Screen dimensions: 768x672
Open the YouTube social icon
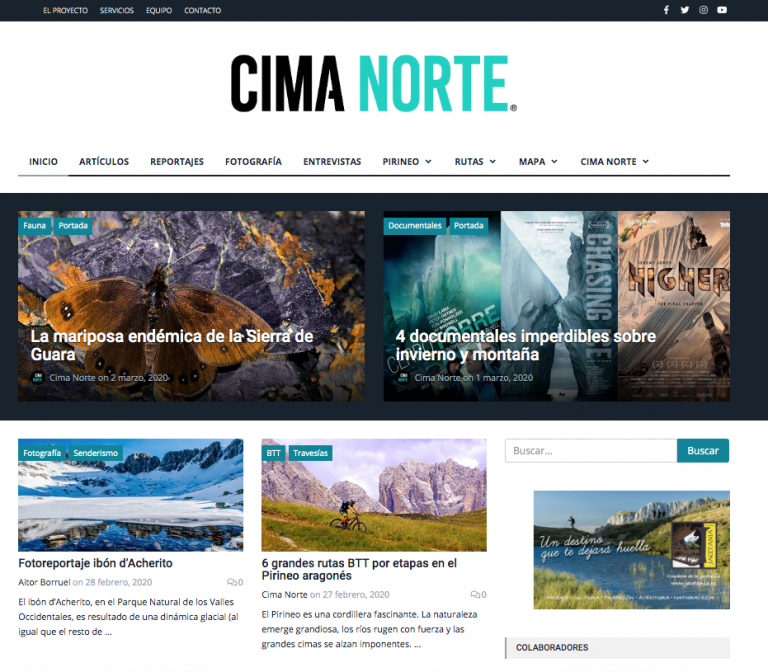click(x=722, y=10)
